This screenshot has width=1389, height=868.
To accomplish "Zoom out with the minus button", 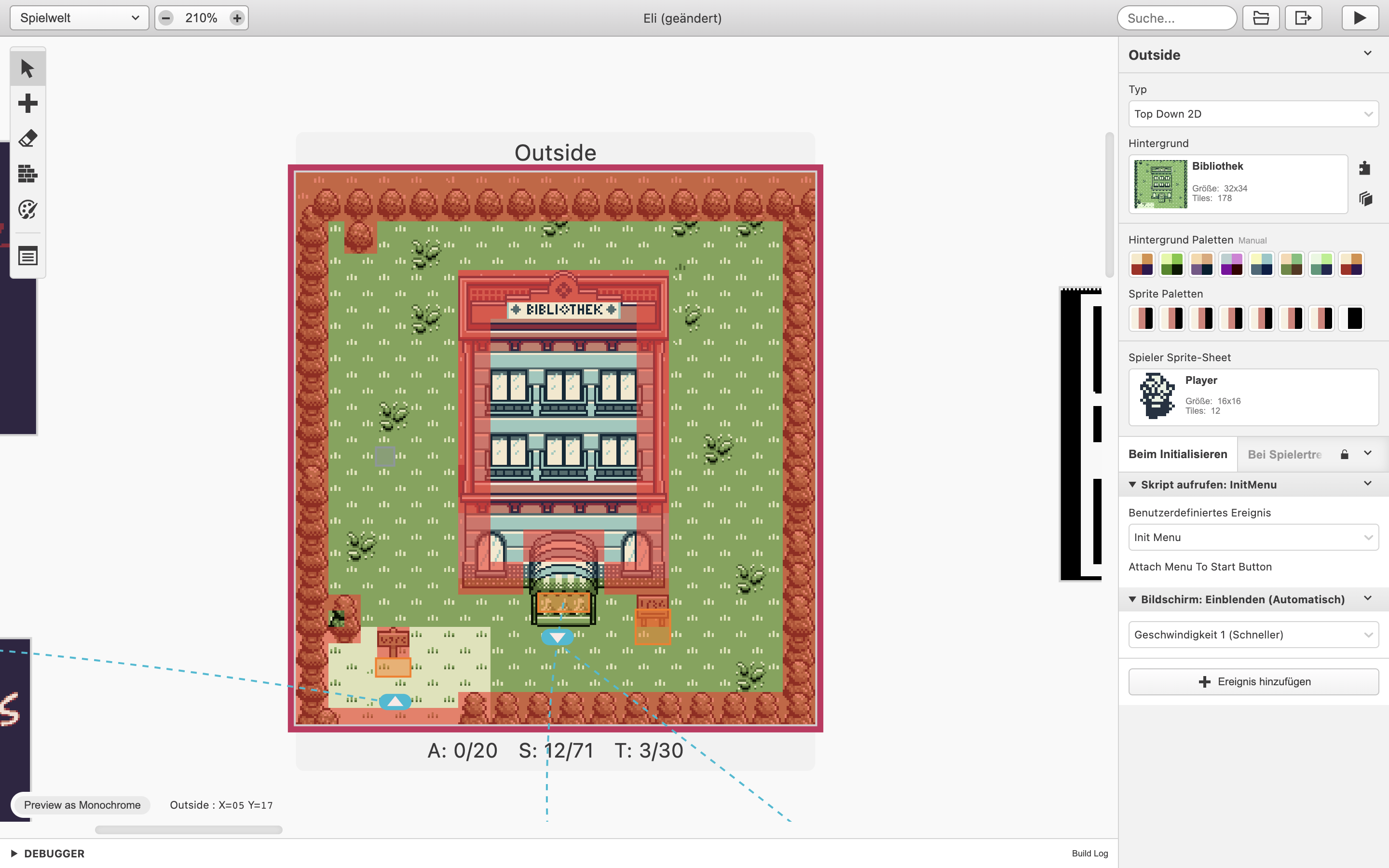I will [x=166, y=18].
